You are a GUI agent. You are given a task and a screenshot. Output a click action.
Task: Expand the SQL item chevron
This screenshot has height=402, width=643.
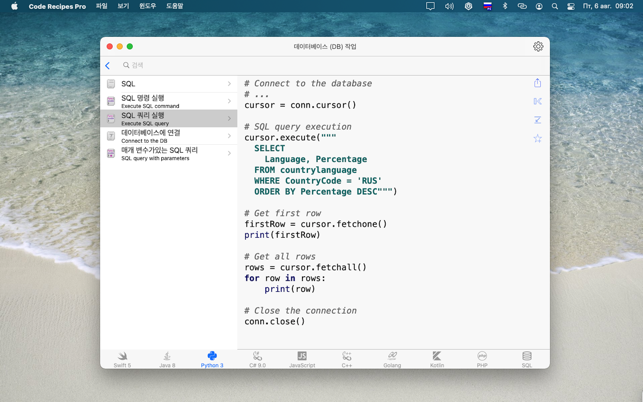[x=229, y=84]
